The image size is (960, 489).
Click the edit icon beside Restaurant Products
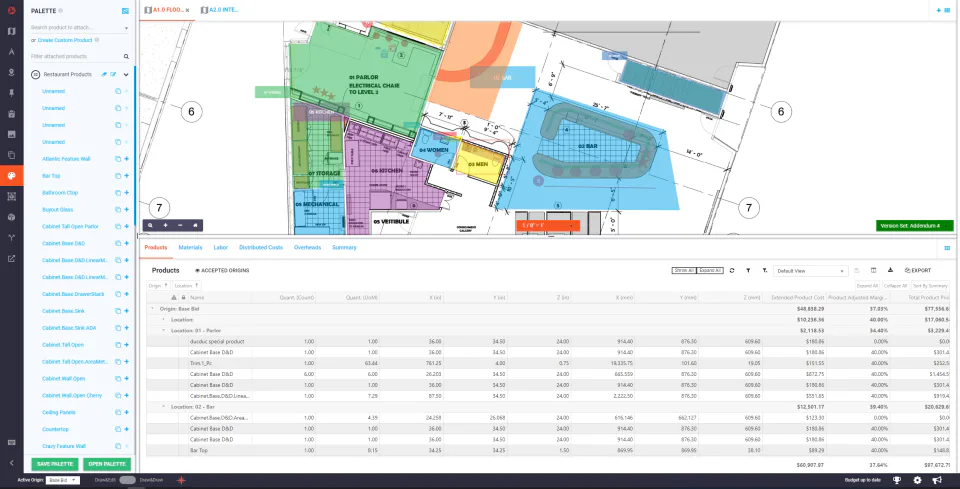tap(113, 74)
